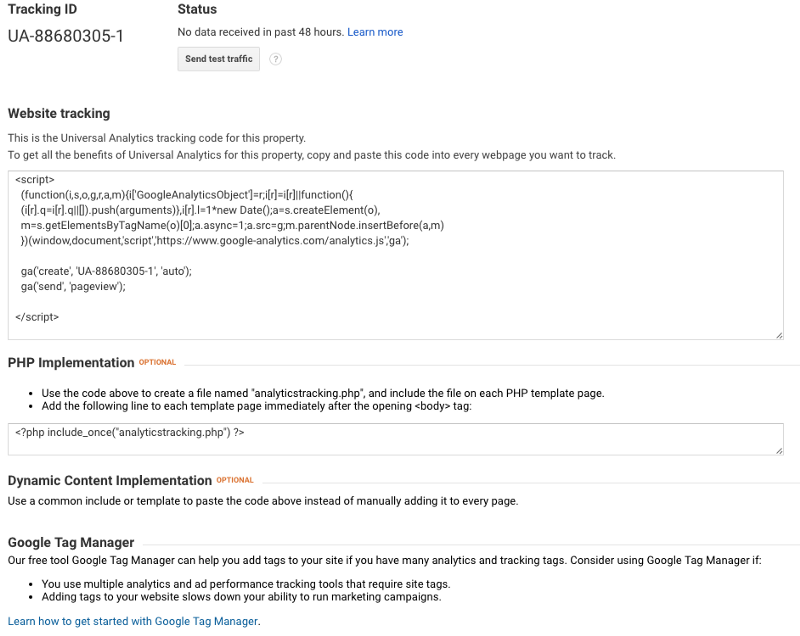Grab the tracking code box resize handle
The image size is (800, 636).
tap(778, 334)
